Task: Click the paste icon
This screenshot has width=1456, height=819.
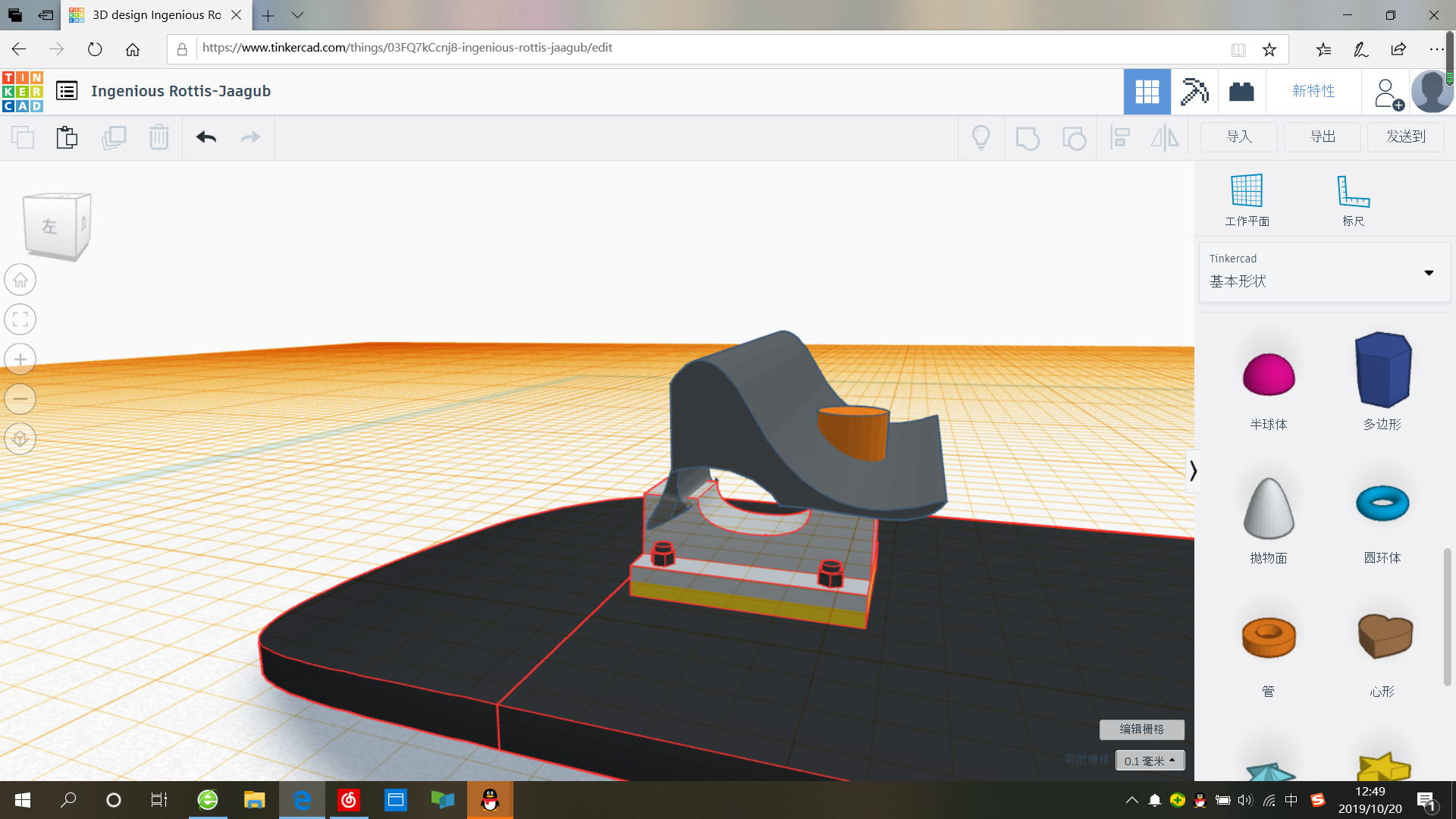Action: coord(67,137)
